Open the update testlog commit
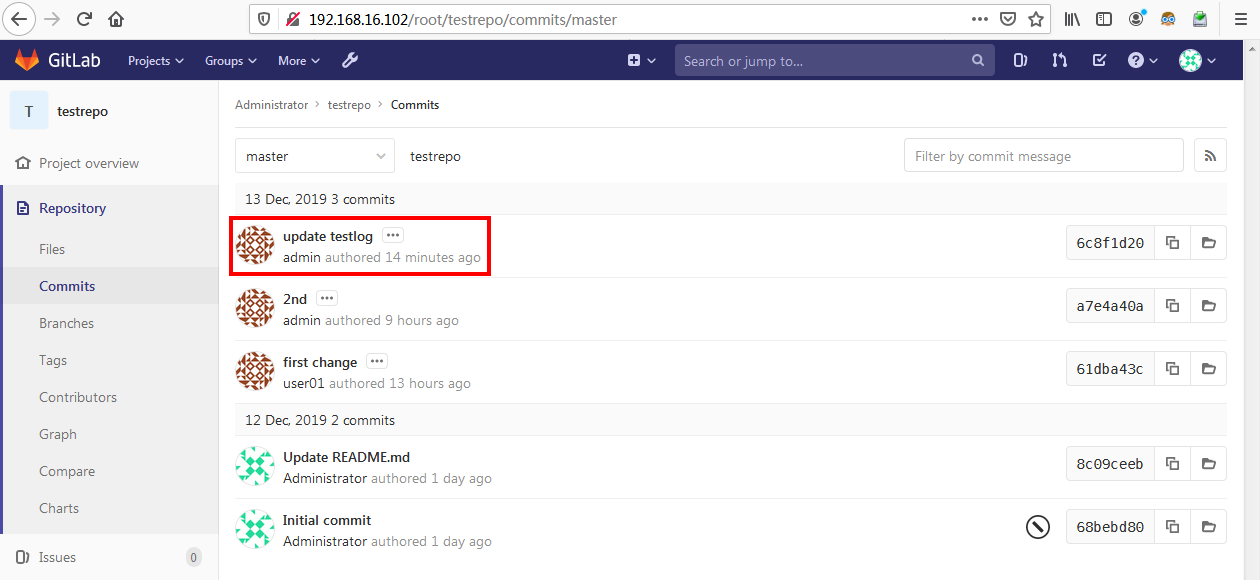Screen dimensions: 1260x580 (328, 236)
